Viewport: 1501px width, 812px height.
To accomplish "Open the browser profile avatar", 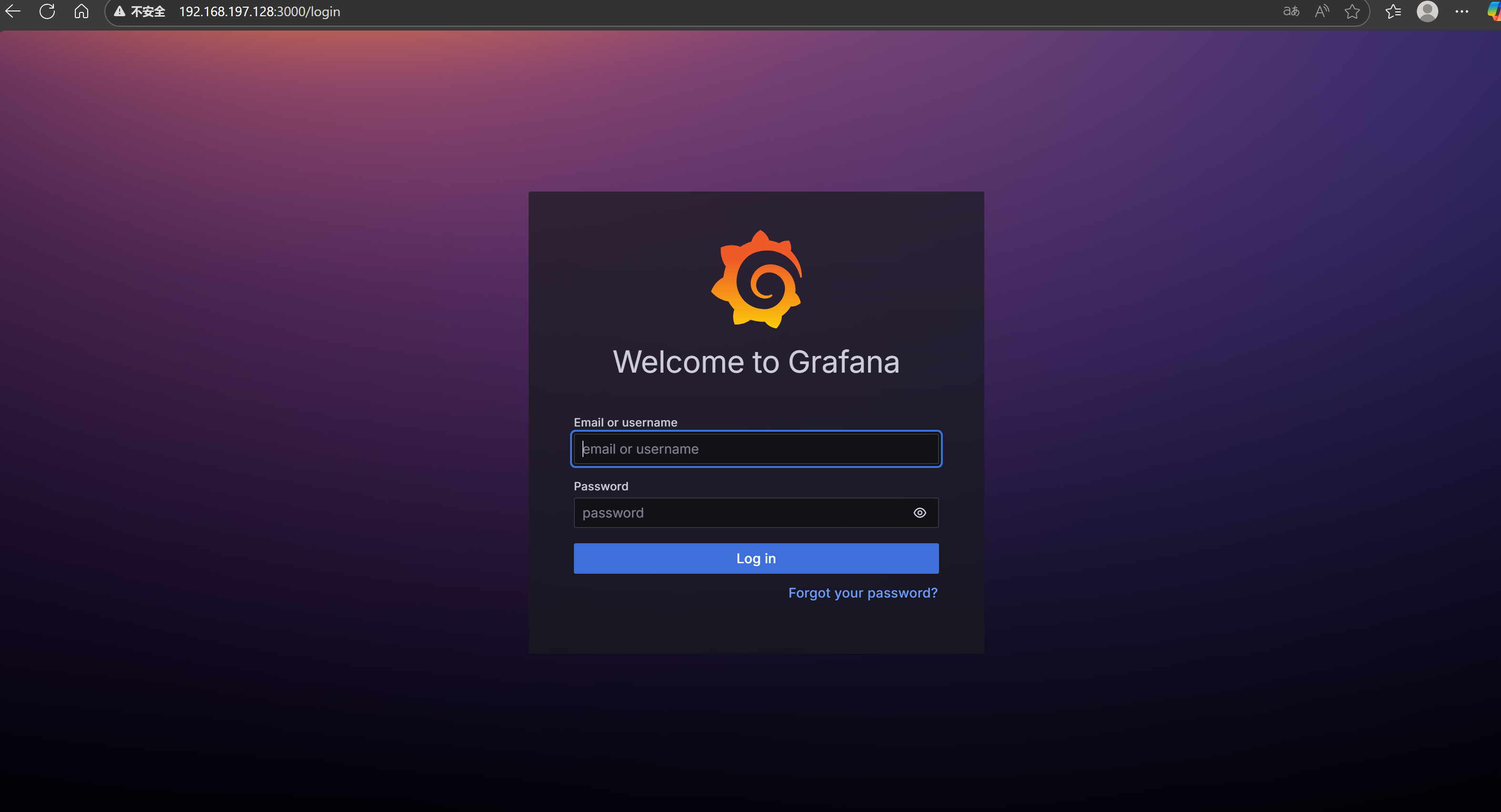I will click(1427, 11).
